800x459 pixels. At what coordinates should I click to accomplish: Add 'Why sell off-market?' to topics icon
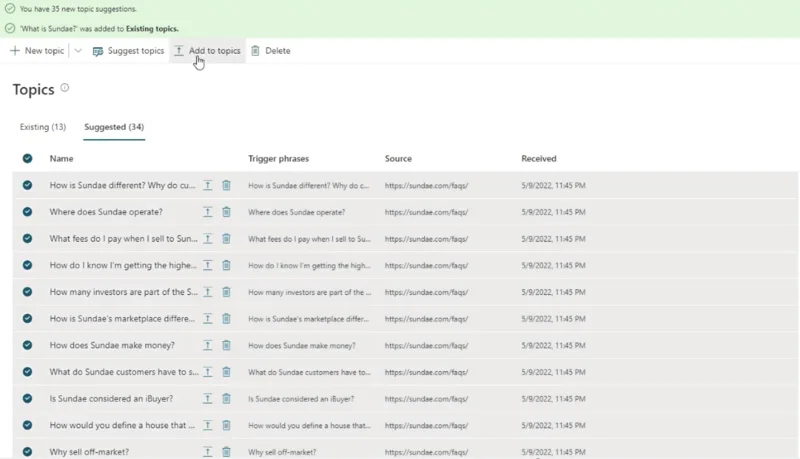coord(208,452)
